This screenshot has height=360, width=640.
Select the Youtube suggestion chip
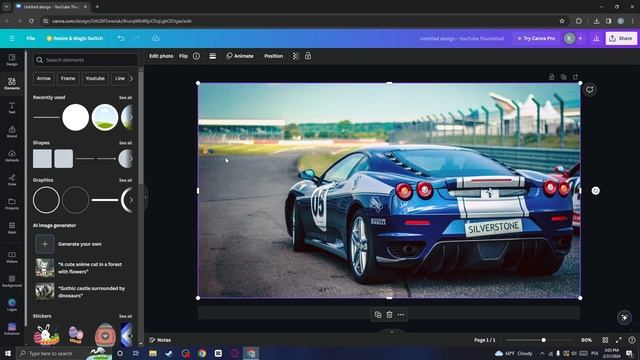coord(95,78)
